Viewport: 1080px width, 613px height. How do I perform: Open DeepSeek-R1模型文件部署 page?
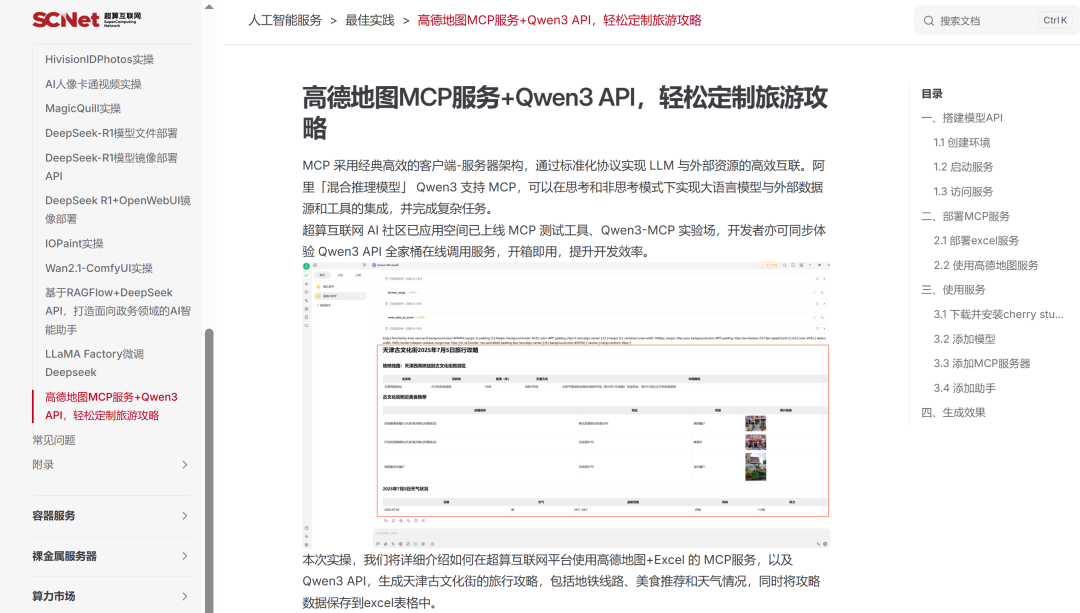click(111, 133)
